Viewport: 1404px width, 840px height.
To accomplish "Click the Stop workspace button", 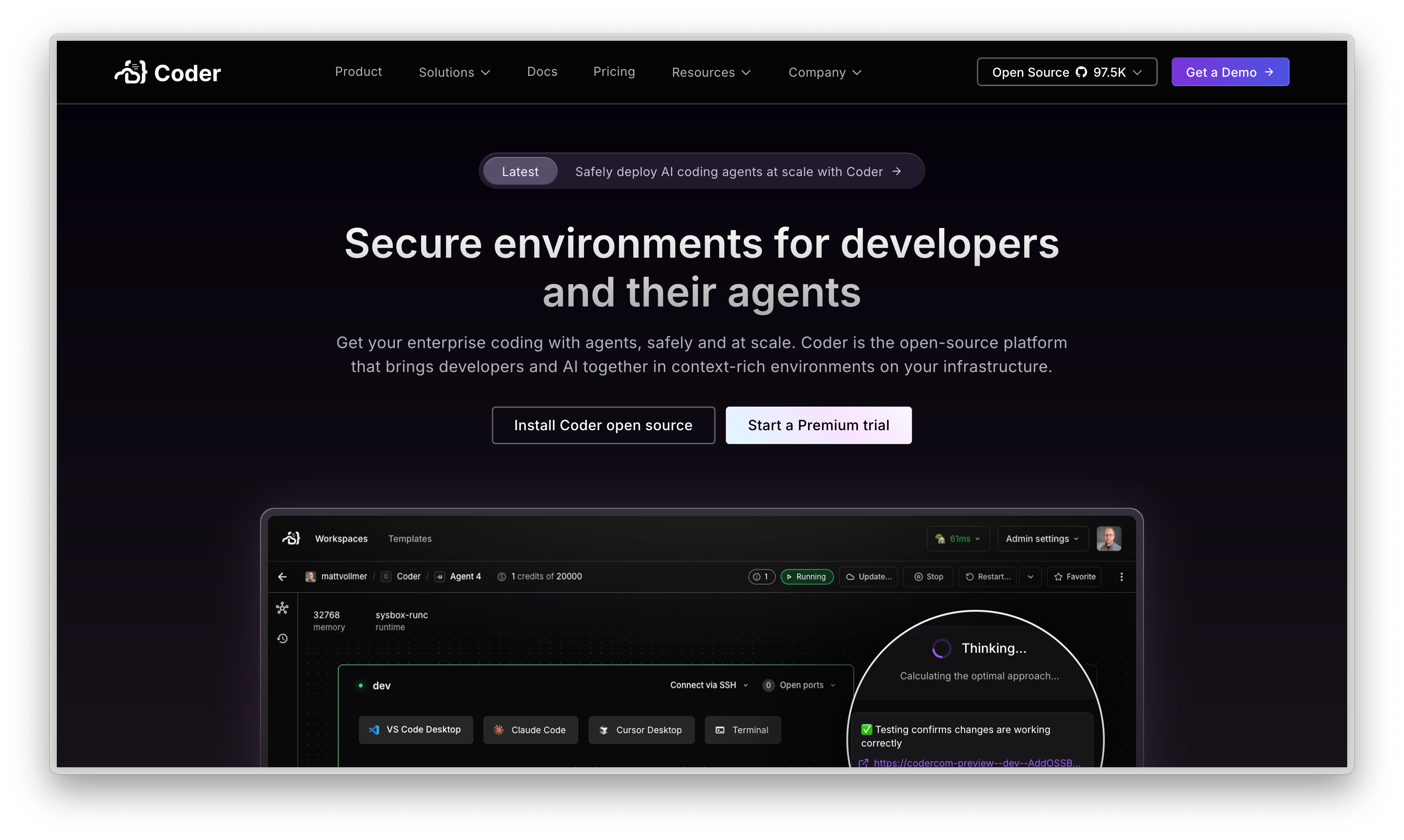I will [x=928, y=577].
